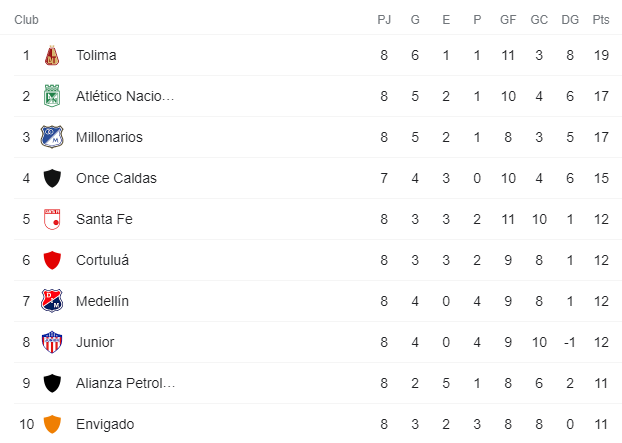The height and width of the screenshot is (443, 622).
Task: Select the Millonarios blue shield logo
Action: pos(52,137)
